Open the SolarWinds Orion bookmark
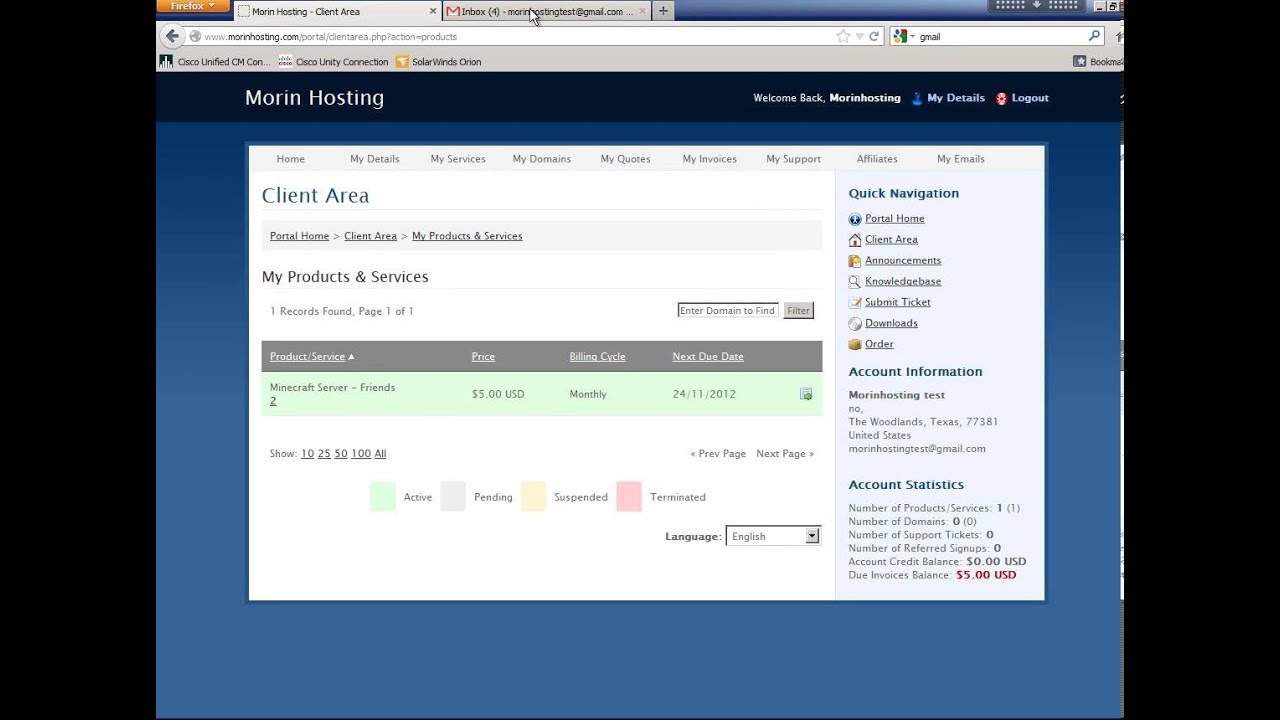Viewport: 1280px width, 720px height. [x=439, y=62]
